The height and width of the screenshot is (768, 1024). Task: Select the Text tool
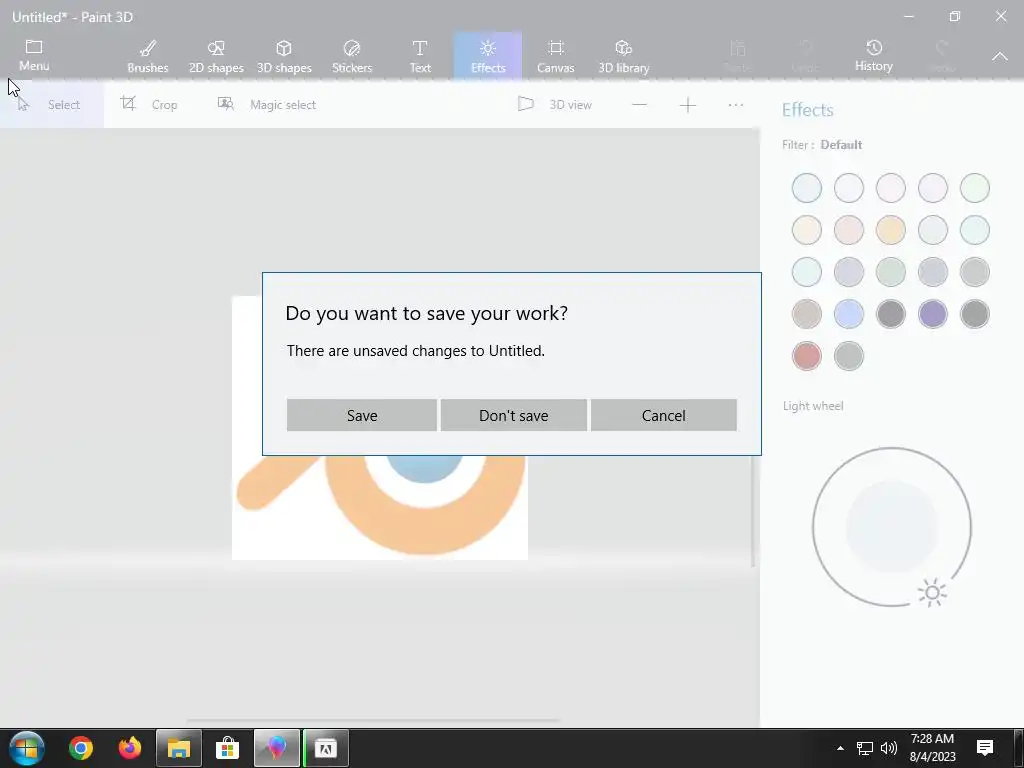pos(420,56)
